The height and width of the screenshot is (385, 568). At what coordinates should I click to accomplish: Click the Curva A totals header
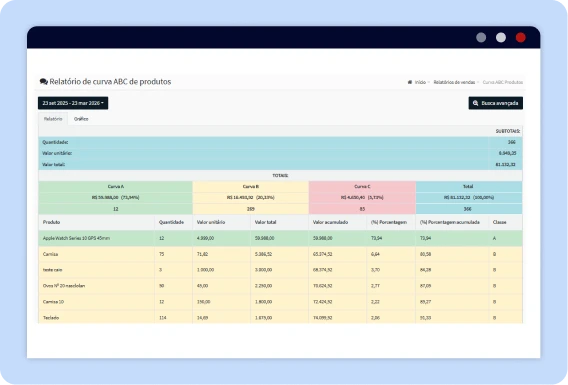116,187
